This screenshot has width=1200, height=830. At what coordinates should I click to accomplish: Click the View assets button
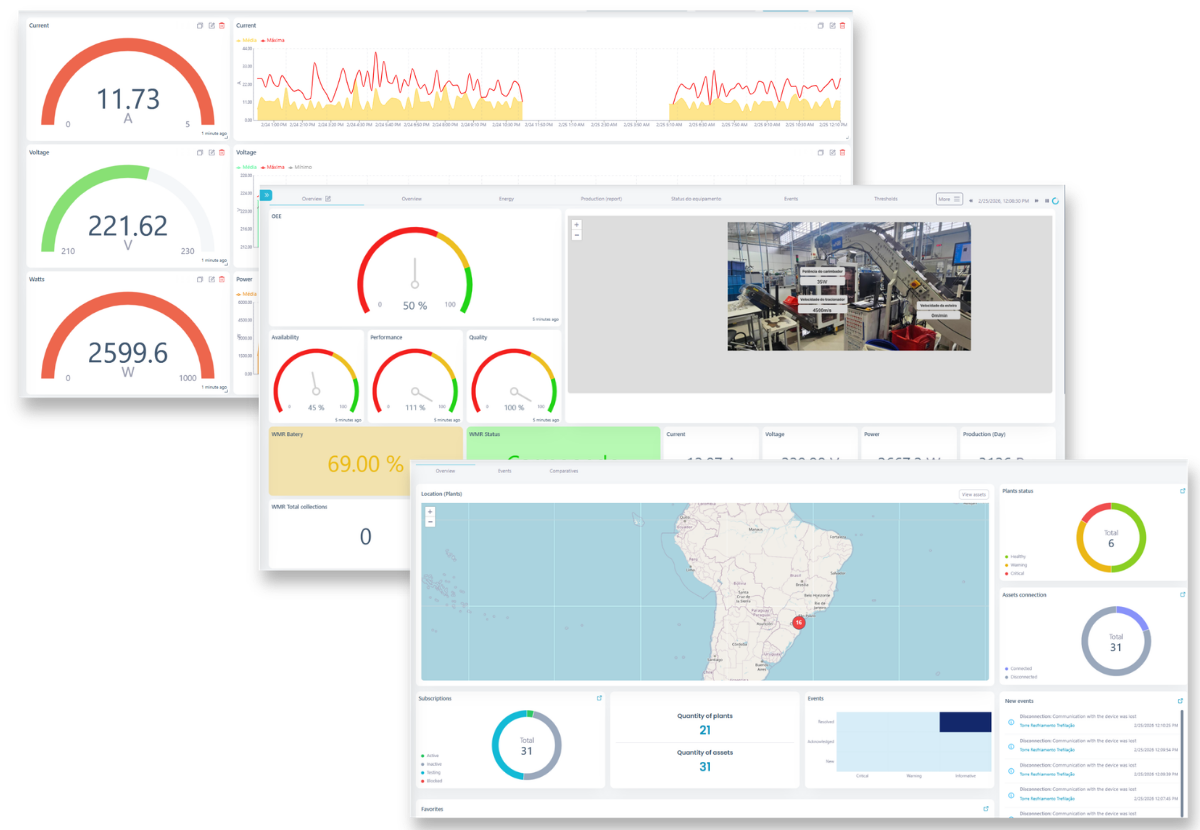tap(973, 495)
